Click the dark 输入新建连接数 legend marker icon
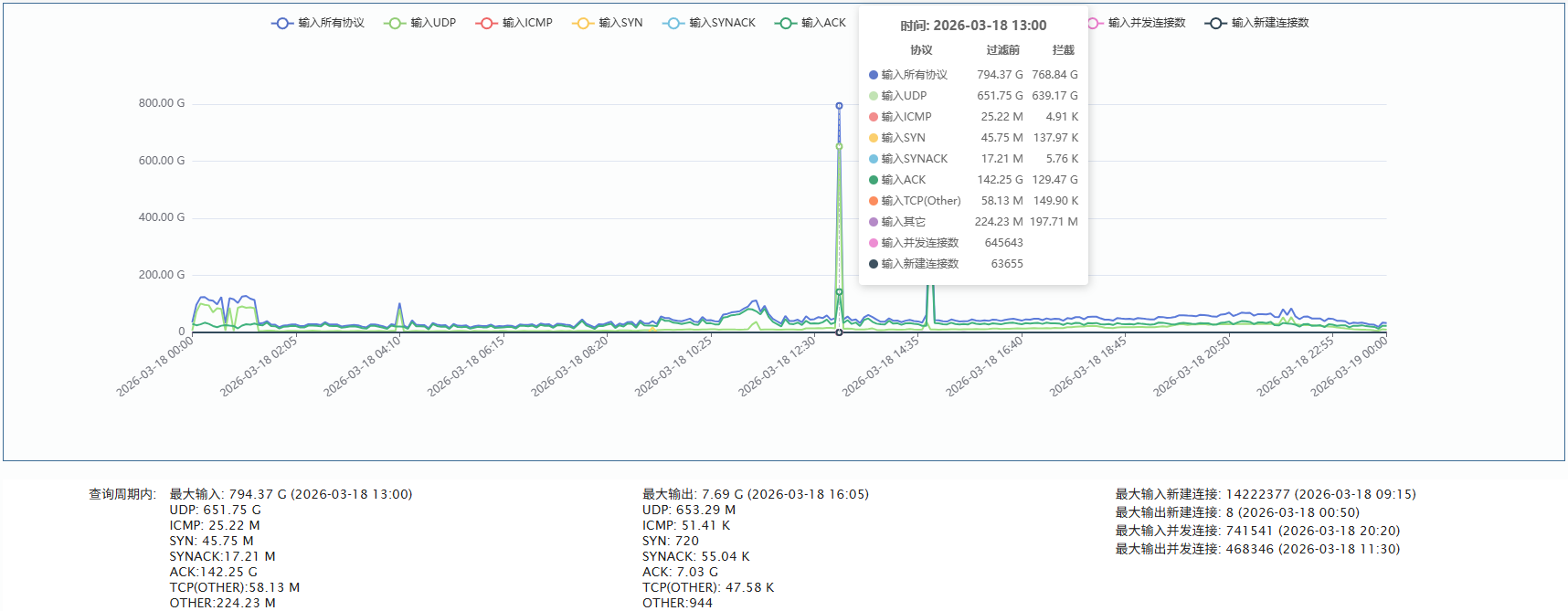 tap(1215, 23)
